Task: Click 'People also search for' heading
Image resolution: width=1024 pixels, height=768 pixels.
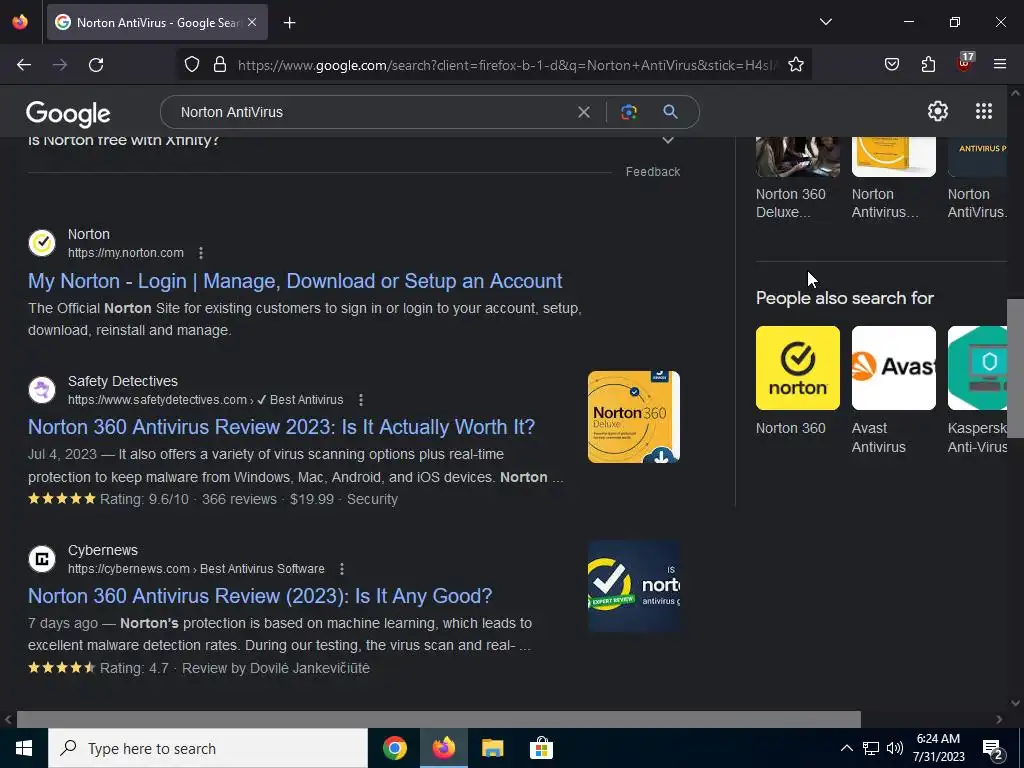Action: tap(844, 298)
